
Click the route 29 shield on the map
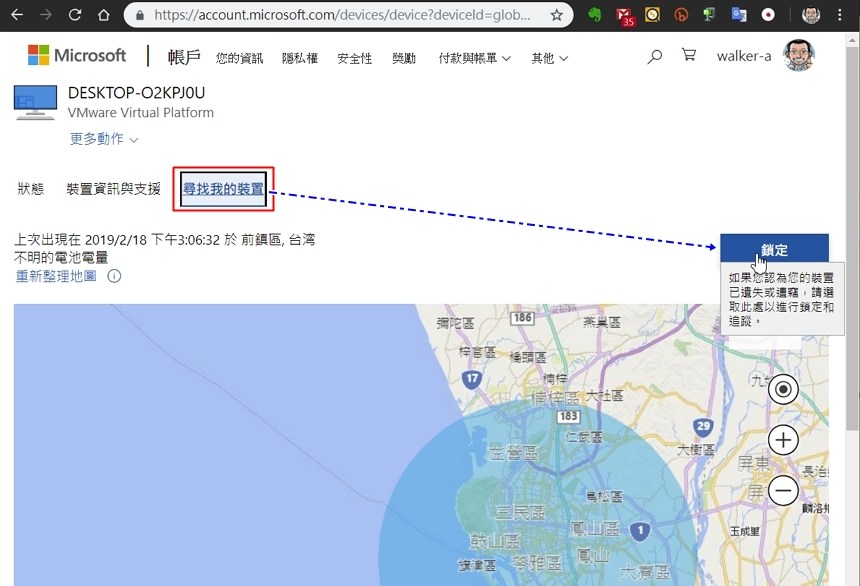(x=703, y=426)
